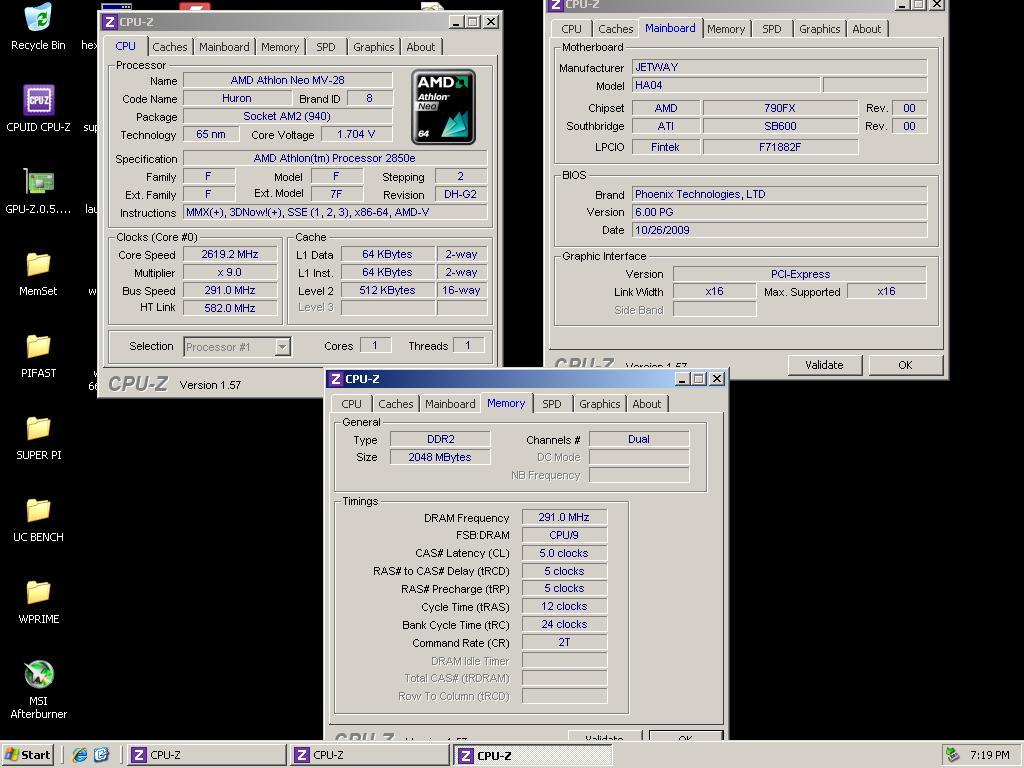Open SPD tab in Mainboard window
This screenshot has width=1024, height=768.
[771, 29]
